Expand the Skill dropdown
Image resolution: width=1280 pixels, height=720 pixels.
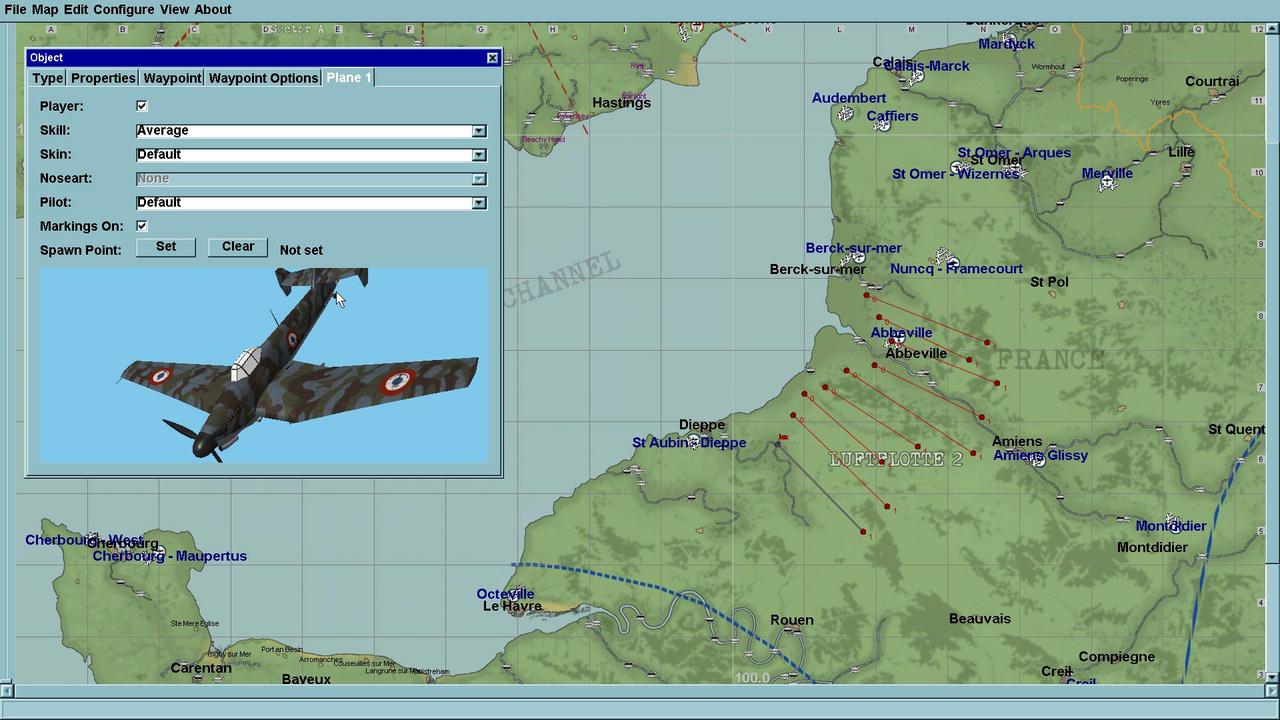[479, 131]
